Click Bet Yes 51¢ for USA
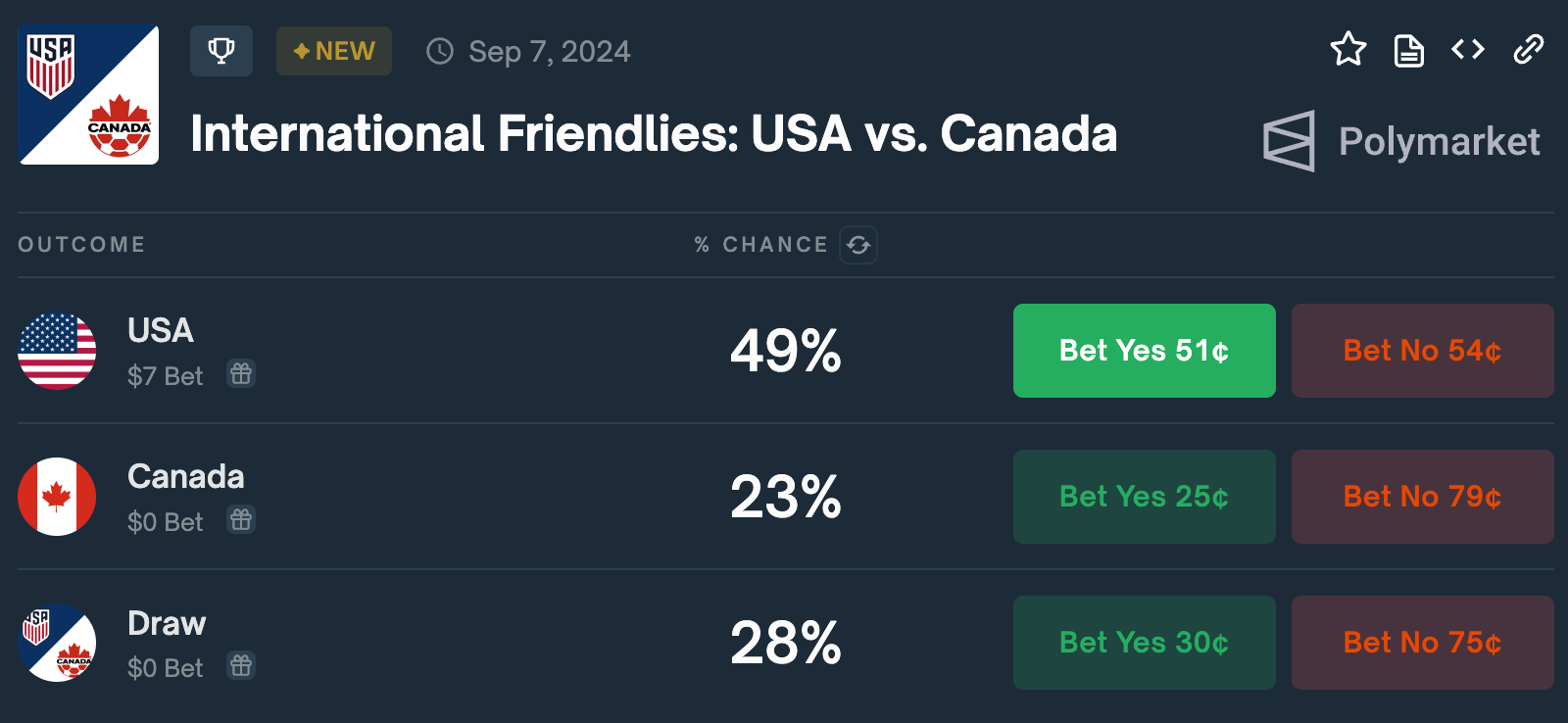This screenshot has width=1568, height=723. point(1144,351)
